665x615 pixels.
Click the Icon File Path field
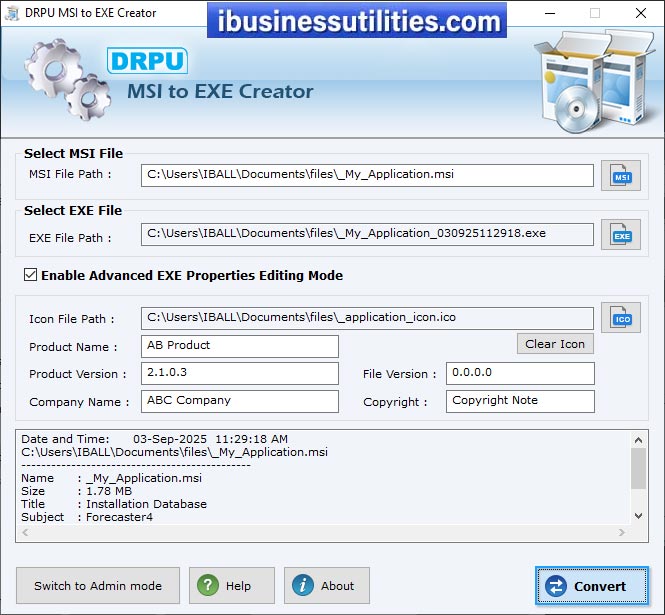(x=367, y=318)
